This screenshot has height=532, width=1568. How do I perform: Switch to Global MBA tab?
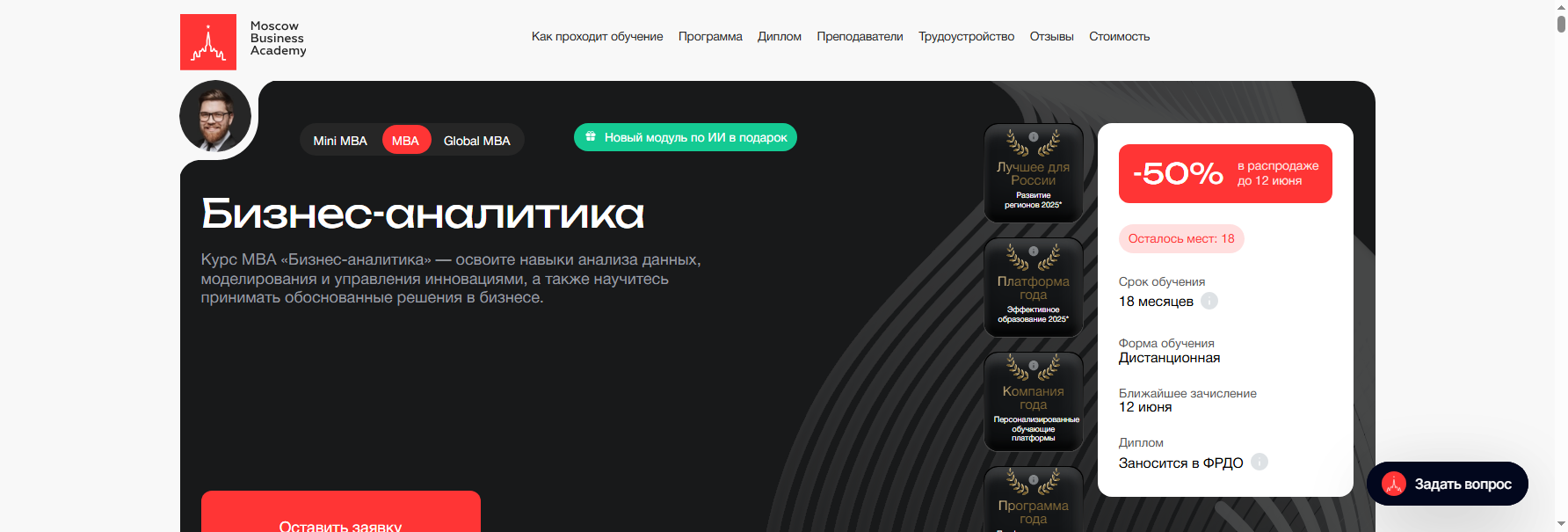[476, 141]
